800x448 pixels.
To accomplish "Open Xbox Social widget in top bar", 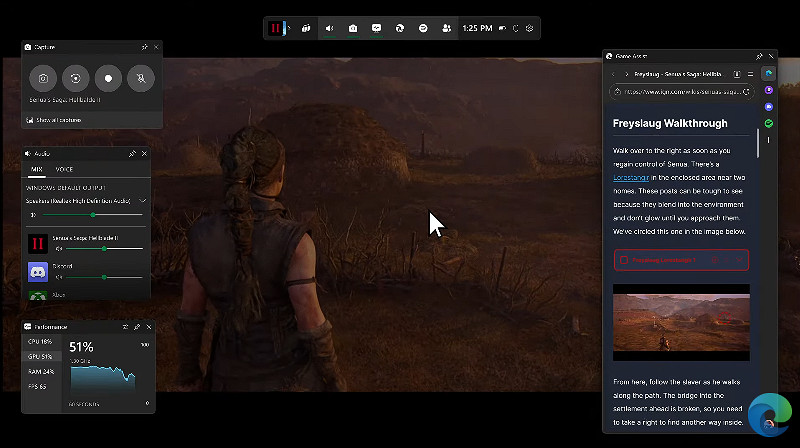I will (446, 28).
